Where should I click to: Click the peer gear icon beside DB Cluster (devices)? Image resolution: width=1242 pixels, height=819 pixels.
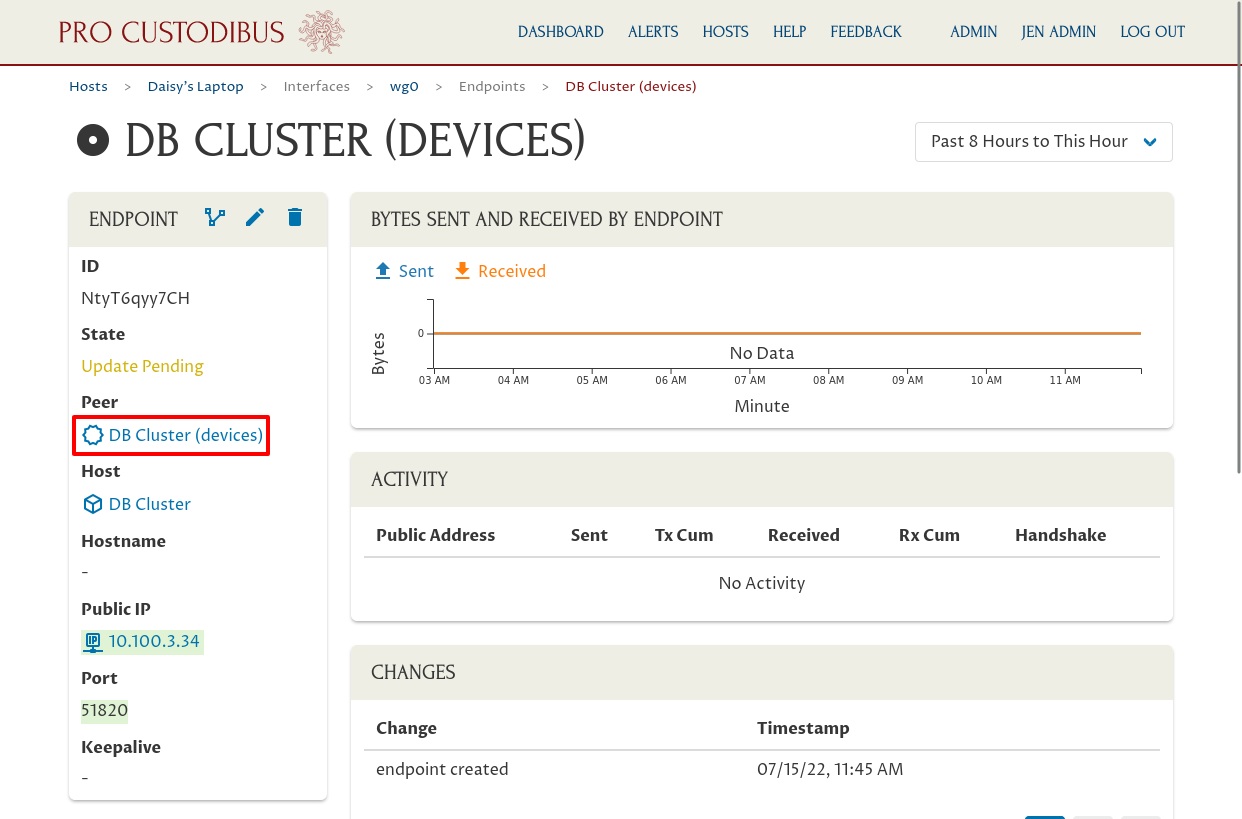point(93,435)
